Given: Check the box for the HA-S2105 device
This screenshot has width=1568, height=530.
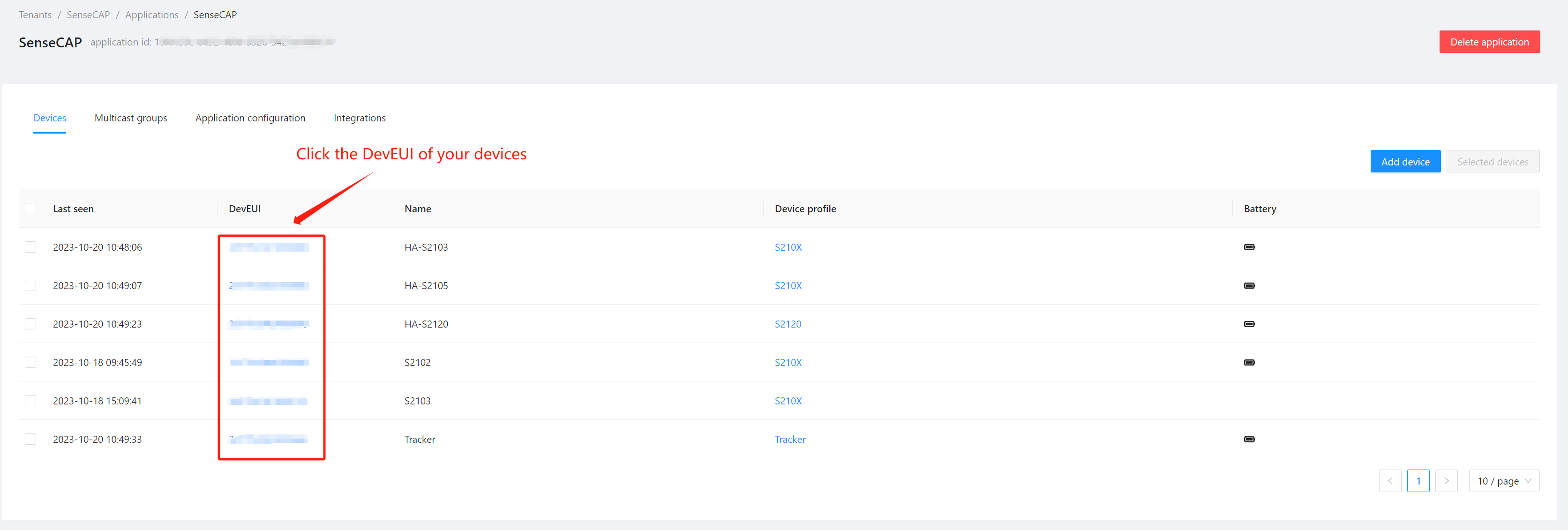Looking at the screenshot, I should point(30,285).
